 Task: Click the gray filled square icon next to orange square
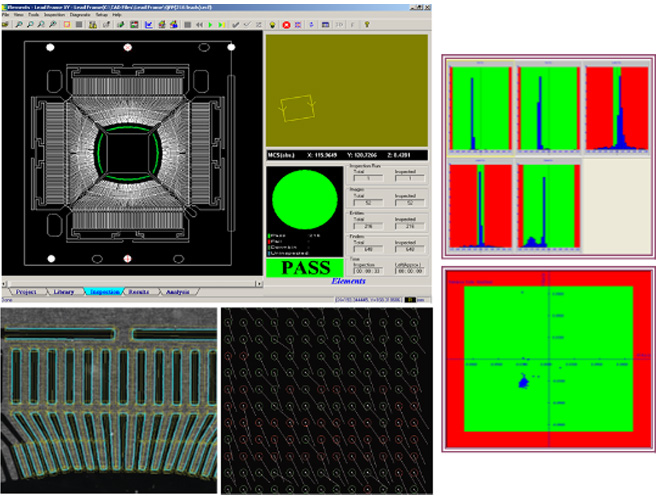[x=79, y=25]
